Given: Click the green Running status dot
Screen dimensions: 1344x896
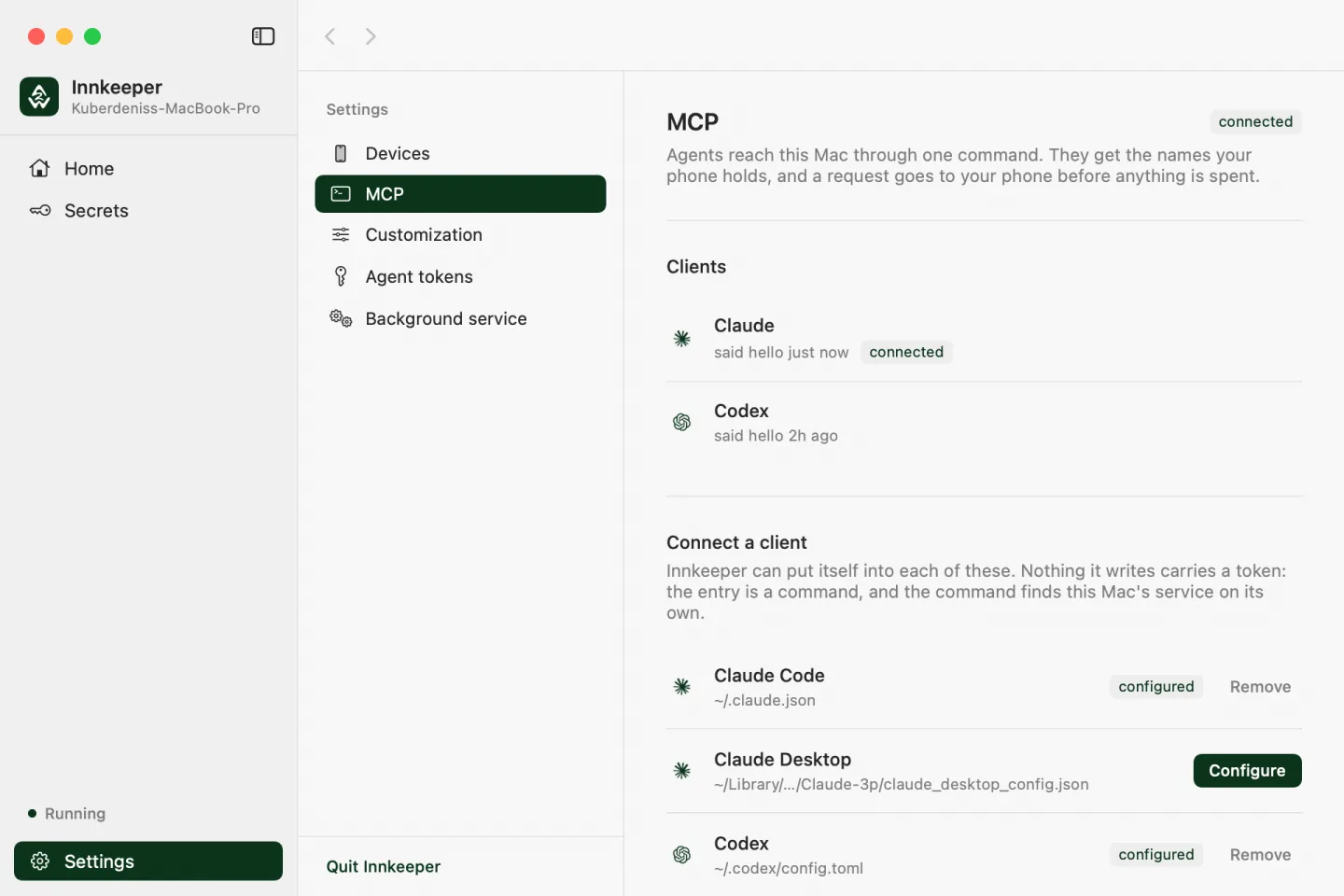Looking at the screenshot, I should pos(32,814).
